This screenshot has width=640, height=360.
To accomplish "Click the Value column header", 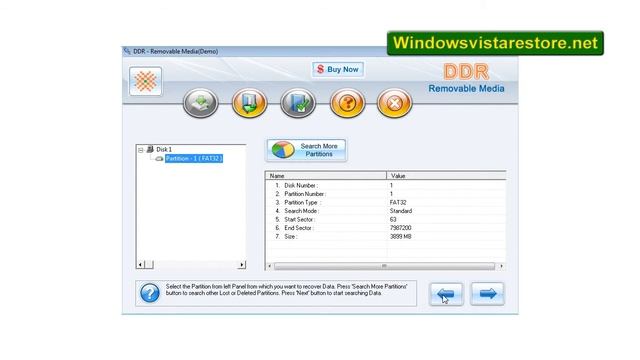I will coord(446,176).
